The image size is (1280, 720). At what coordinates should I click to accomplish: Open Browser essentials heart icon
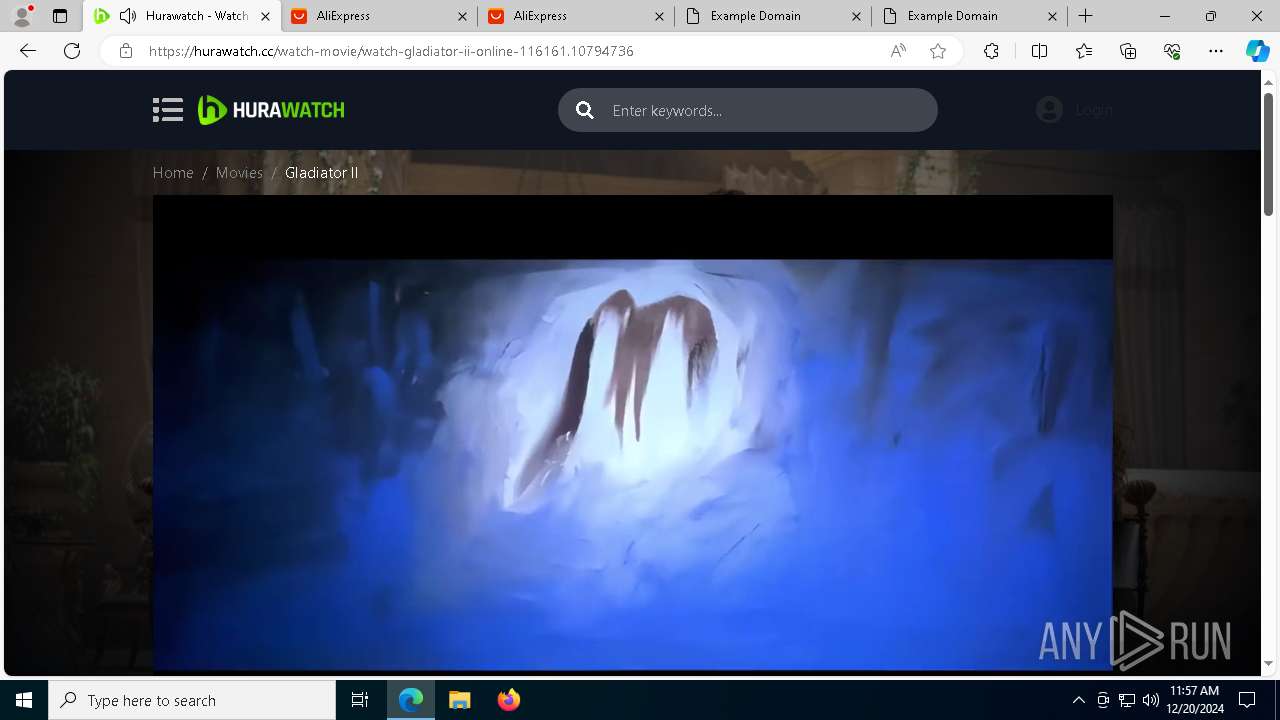click(x=1172, y=51)
